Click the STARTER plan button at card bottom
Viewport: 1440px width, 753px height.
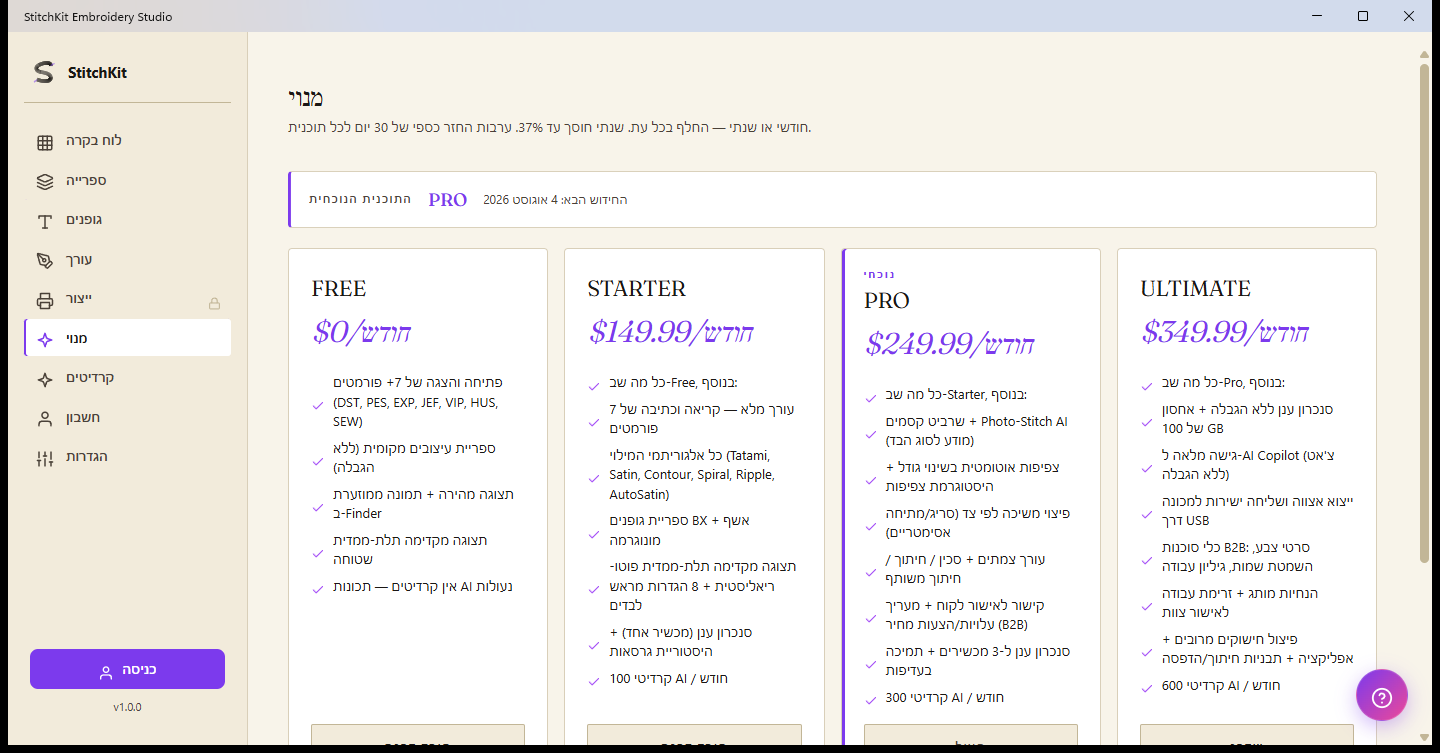[x=694, y=737]
